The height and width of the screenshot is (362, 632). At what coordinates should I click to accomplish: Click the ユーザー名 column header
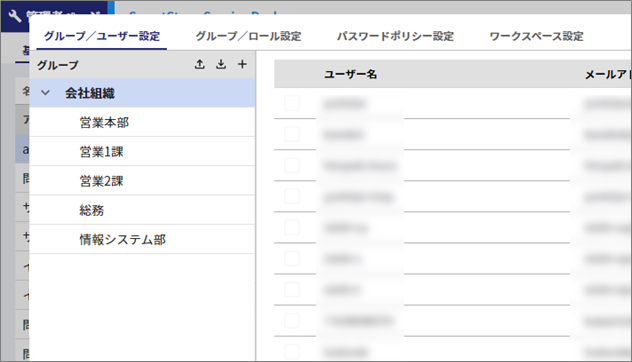click(x=351, y=74)
